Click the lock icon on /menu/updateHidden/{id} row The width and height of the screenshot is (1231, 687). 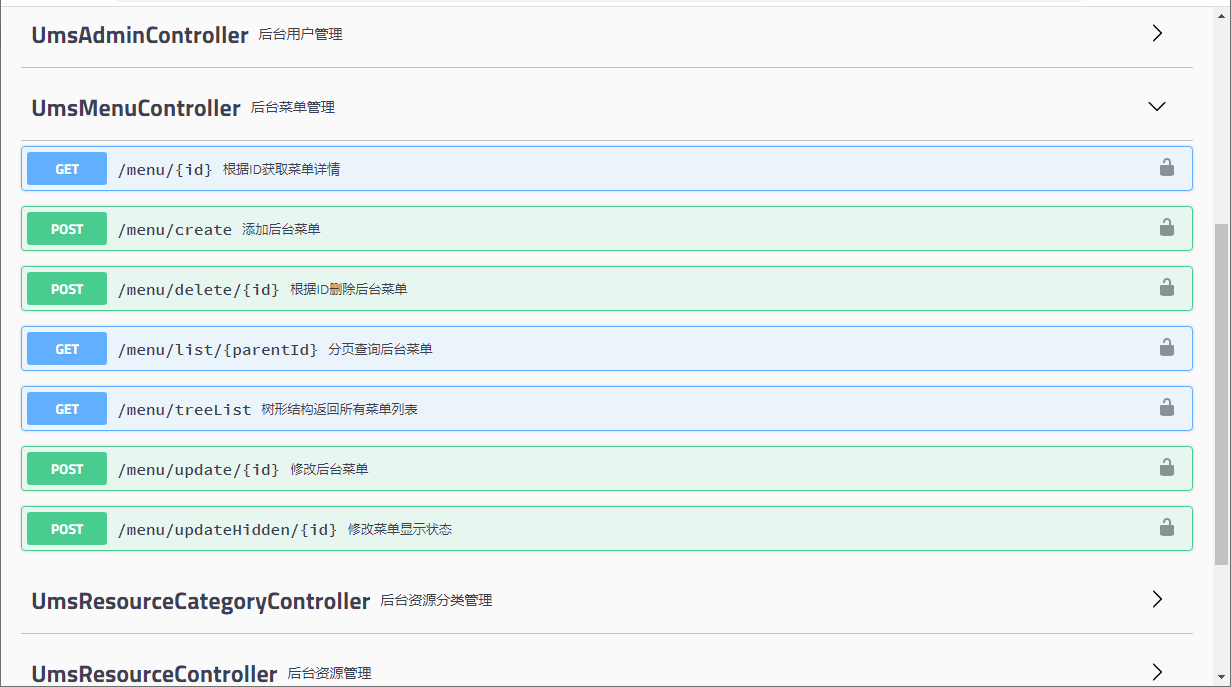pos(1166,528)
